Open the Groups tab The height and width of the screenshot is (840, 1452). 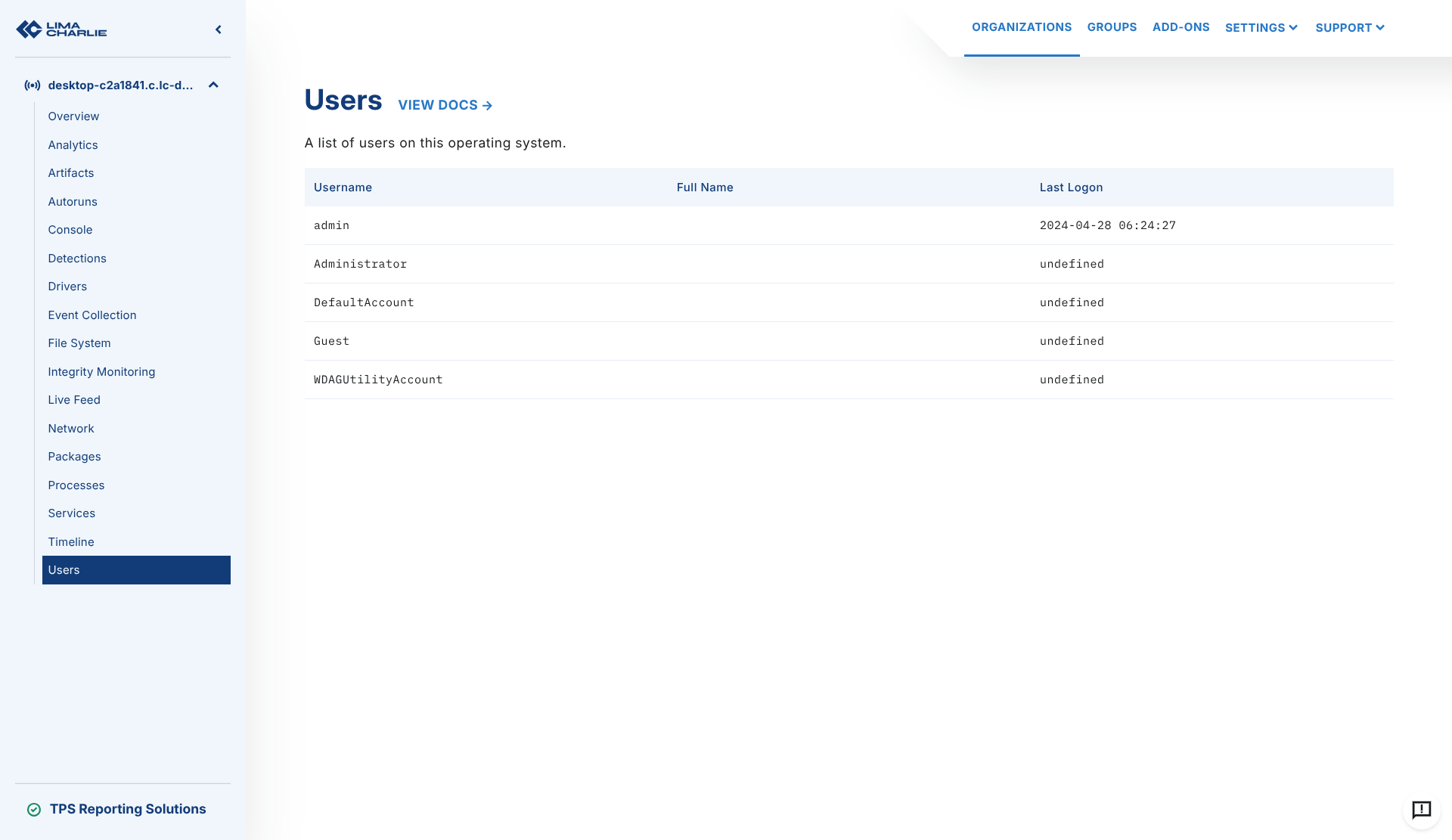click(1112, 27)
